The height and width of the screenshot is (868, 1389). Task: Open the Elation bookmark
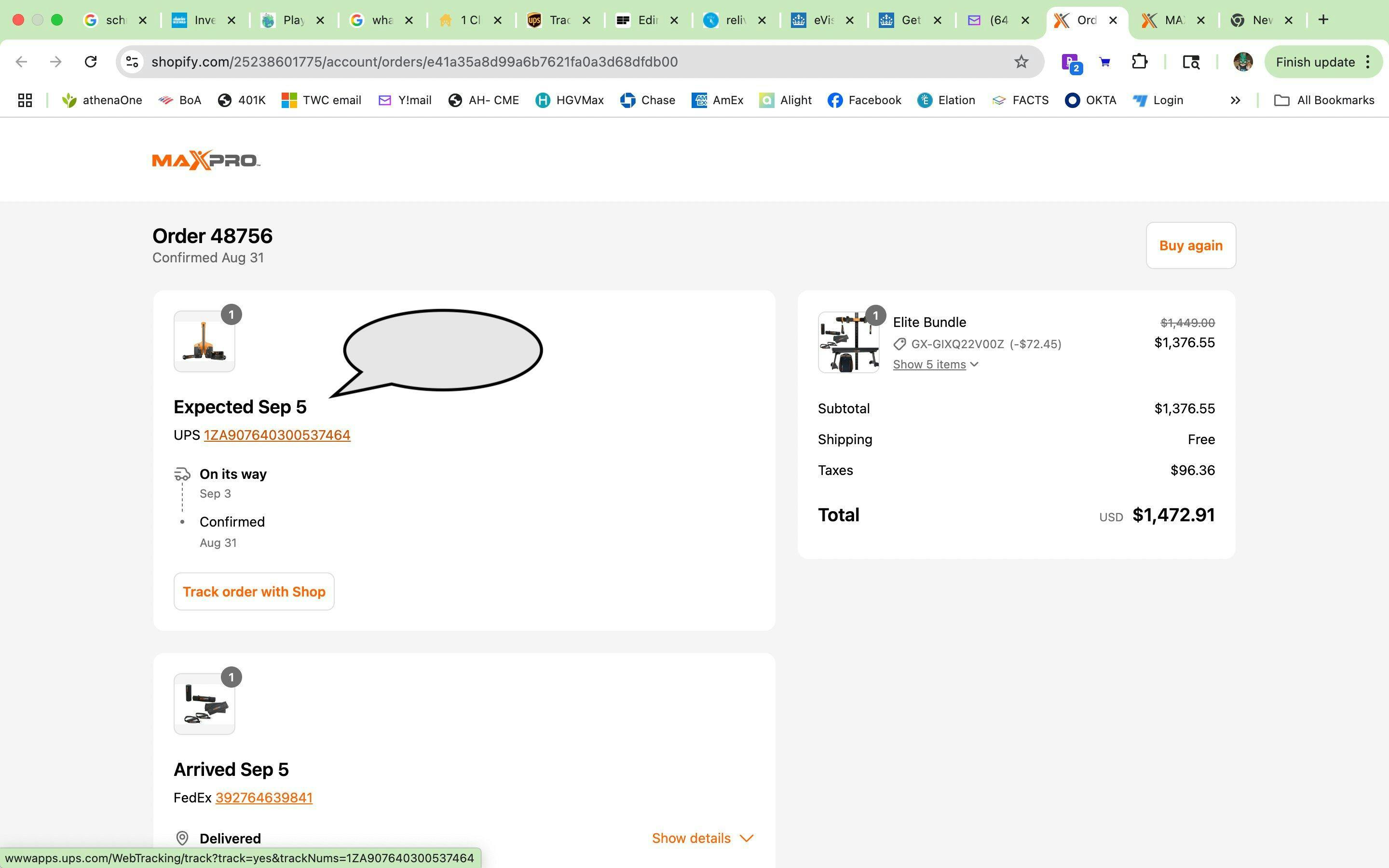tap(946, 100)
